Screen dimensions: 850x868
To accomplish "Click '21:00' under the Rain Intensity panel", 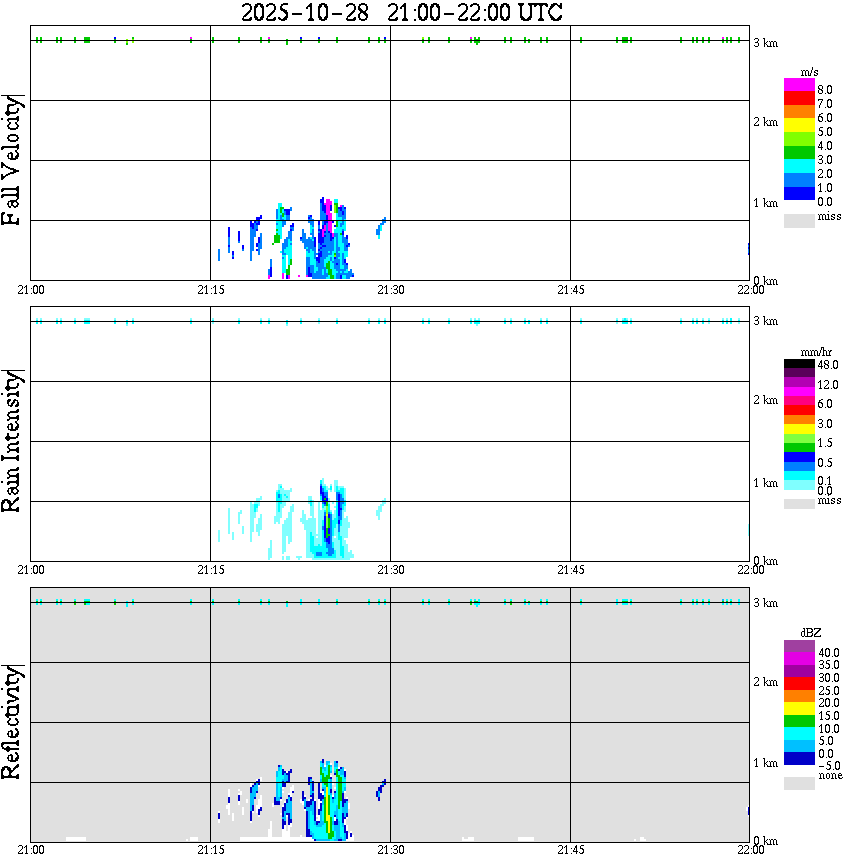I will (x=31, y=570).
